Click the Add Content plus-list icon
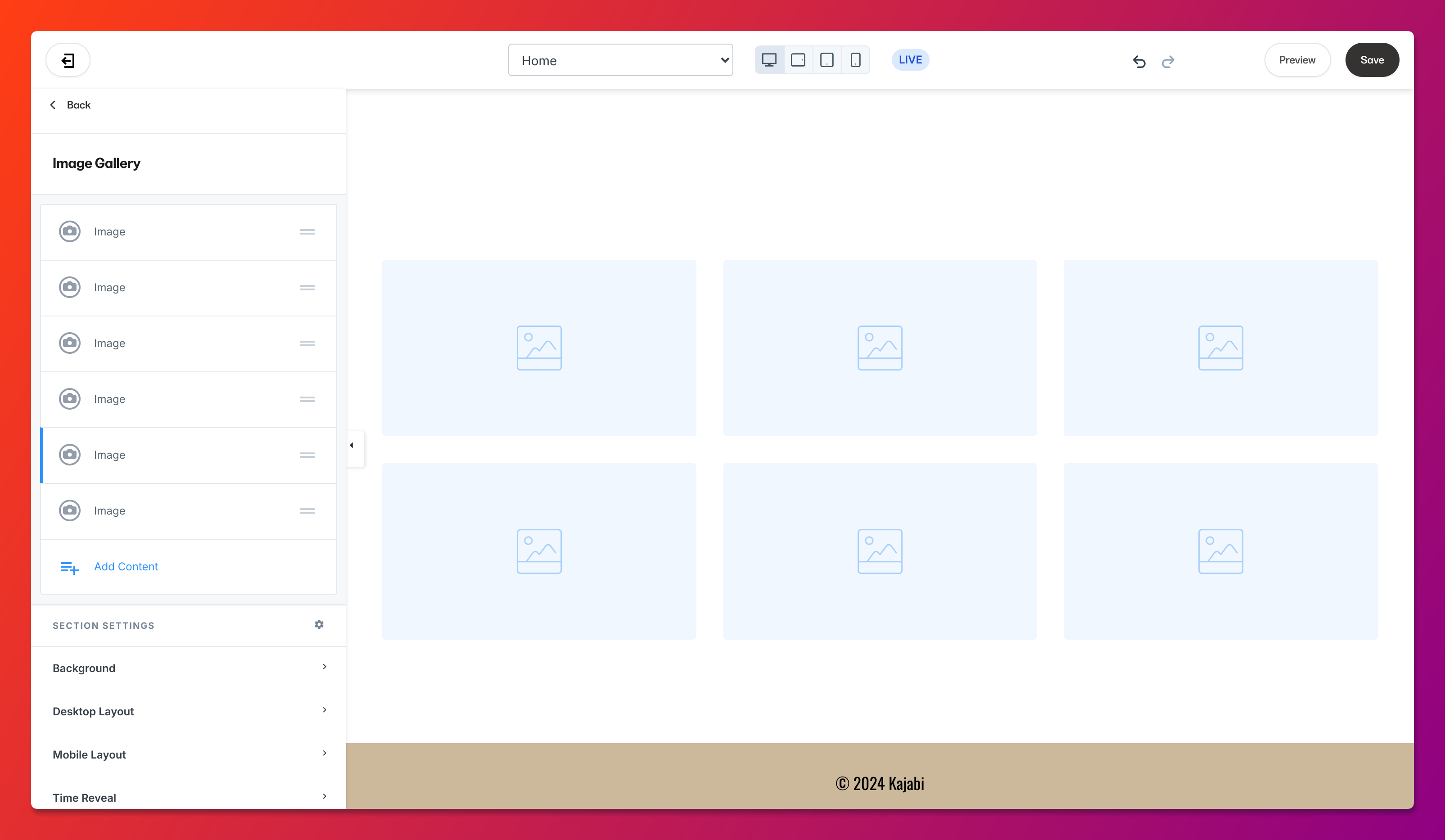Screen dimensions: 1445x840 [69, 568]
